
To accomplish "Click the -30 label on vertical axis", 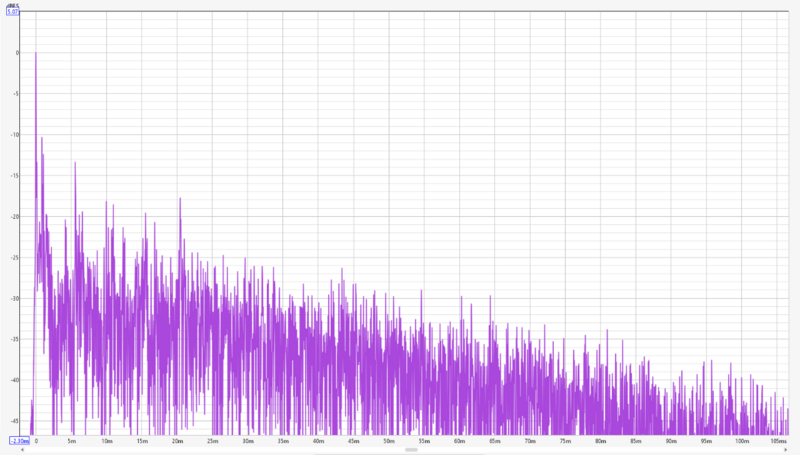I will tap(15, 298).
